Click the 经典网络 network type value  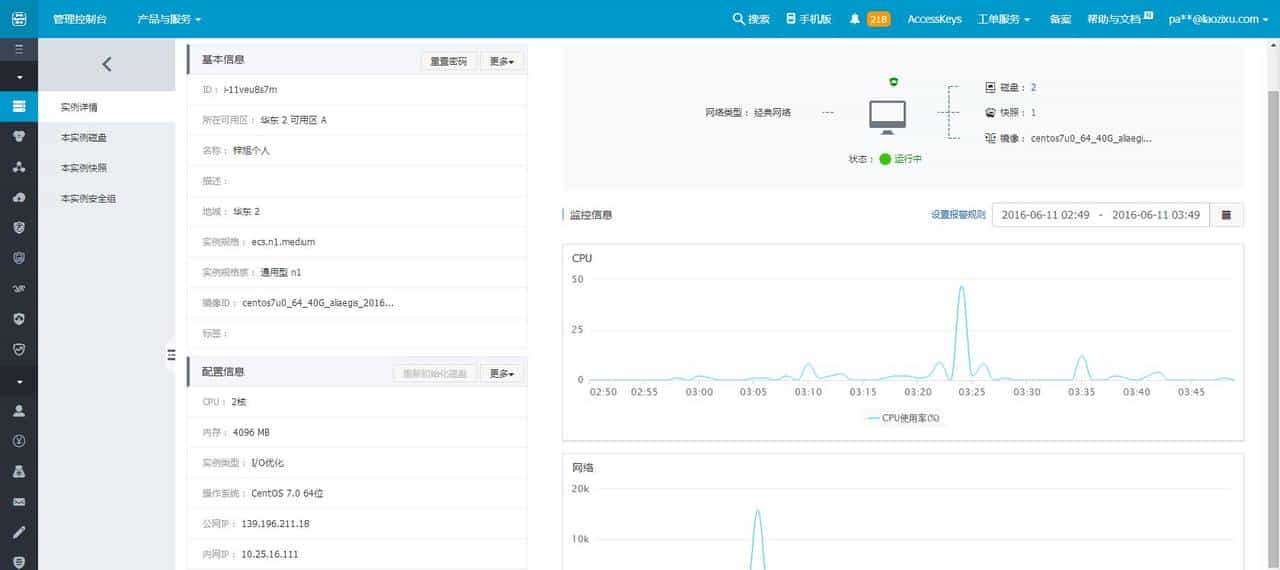point(772,113)
